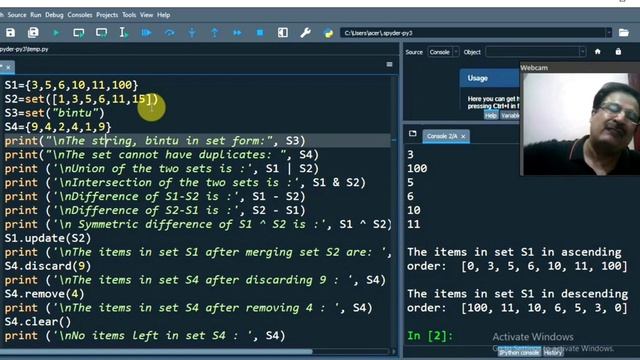640x360 pixels.
Task: Click the Usage heading in Help pane
Action: point(478,78)
